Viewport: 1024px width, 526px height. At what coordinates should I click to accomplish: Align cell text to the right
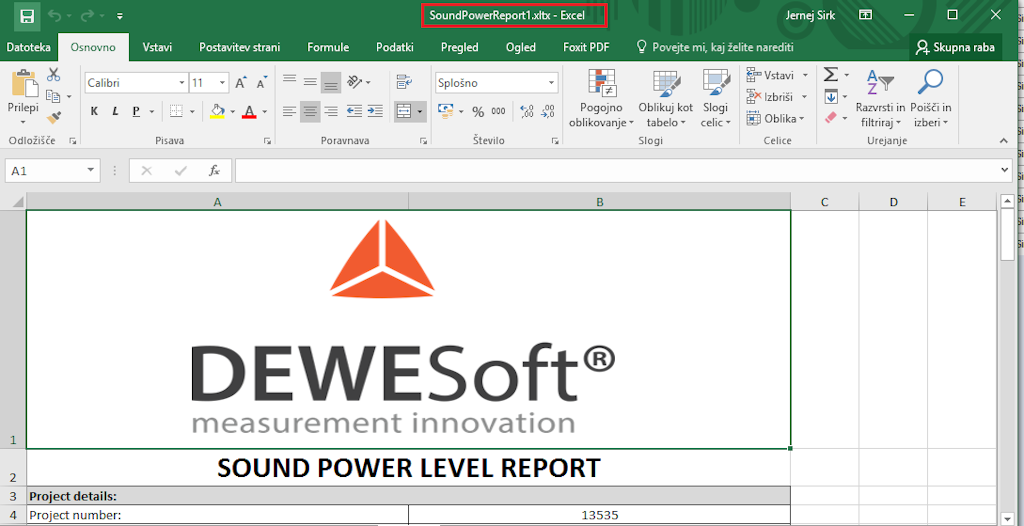point(331,112)
